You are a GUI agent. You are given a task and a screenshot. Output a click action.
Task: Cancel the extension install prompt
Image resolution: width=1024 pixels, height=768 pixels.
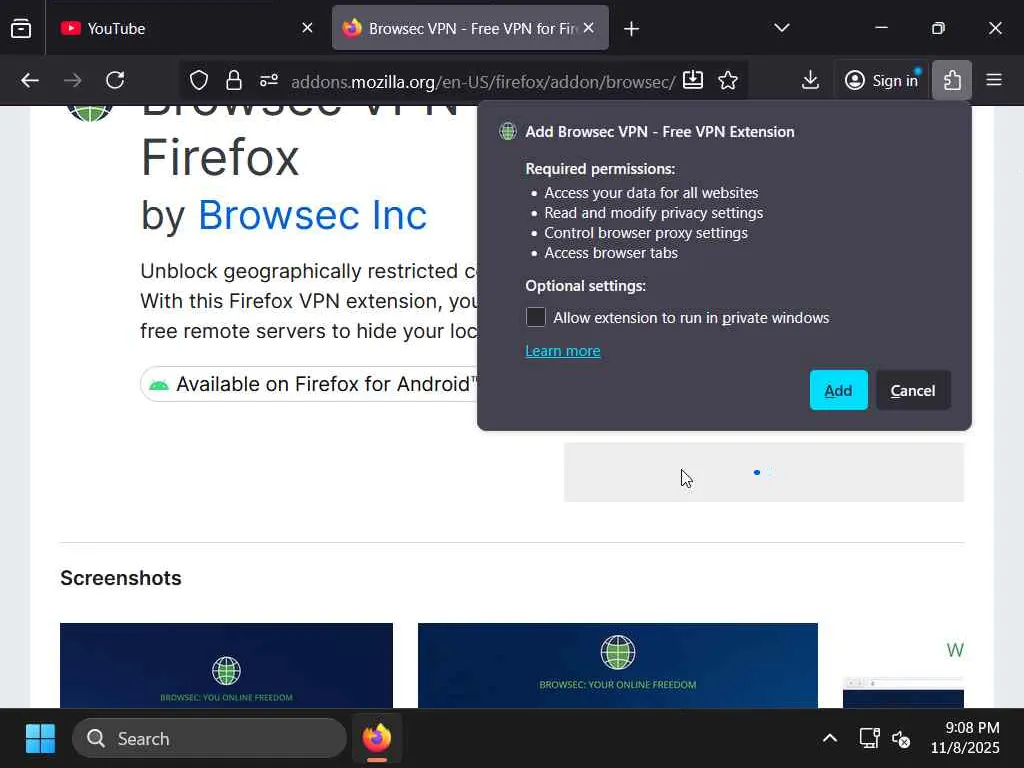tap(913, 391)
